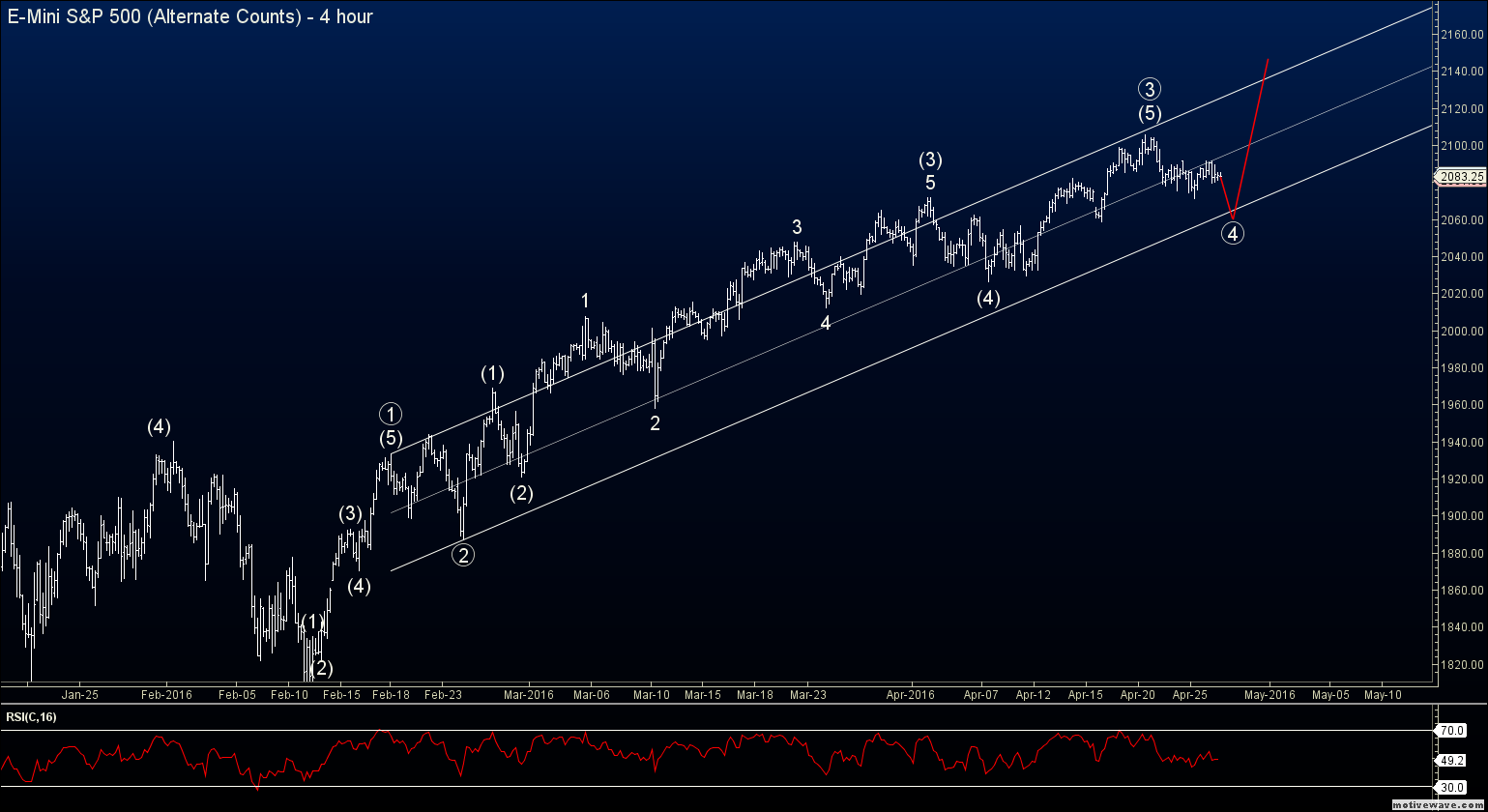Click the circled ④ downside target label
This screenshot has height=812, width=1488.
1232,233
